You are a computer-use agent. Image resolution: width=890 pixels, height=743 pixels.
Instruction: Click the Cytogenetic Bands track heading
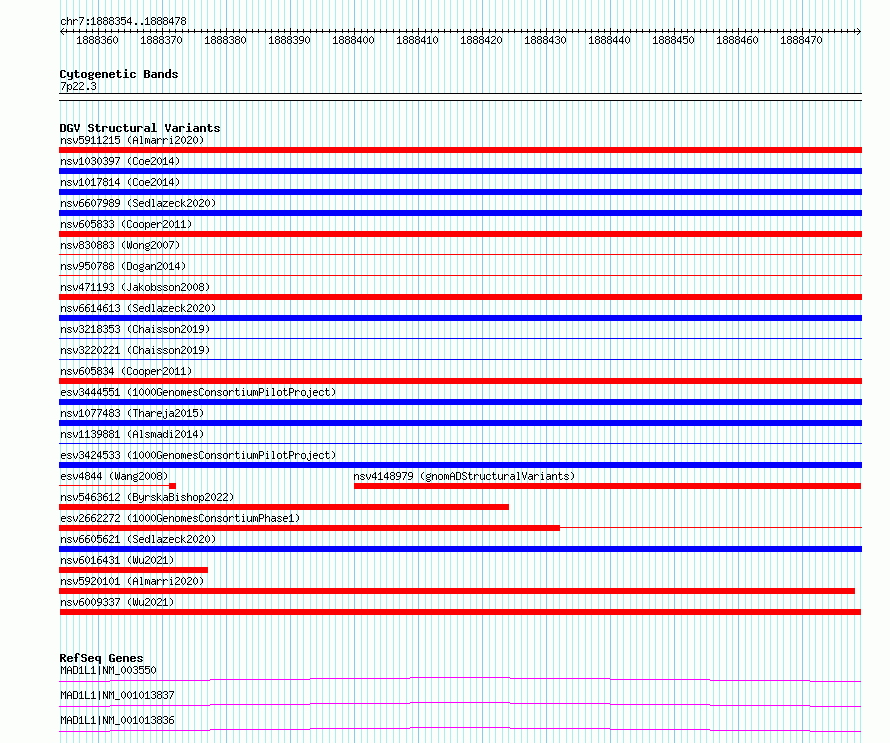coord(119,74)
